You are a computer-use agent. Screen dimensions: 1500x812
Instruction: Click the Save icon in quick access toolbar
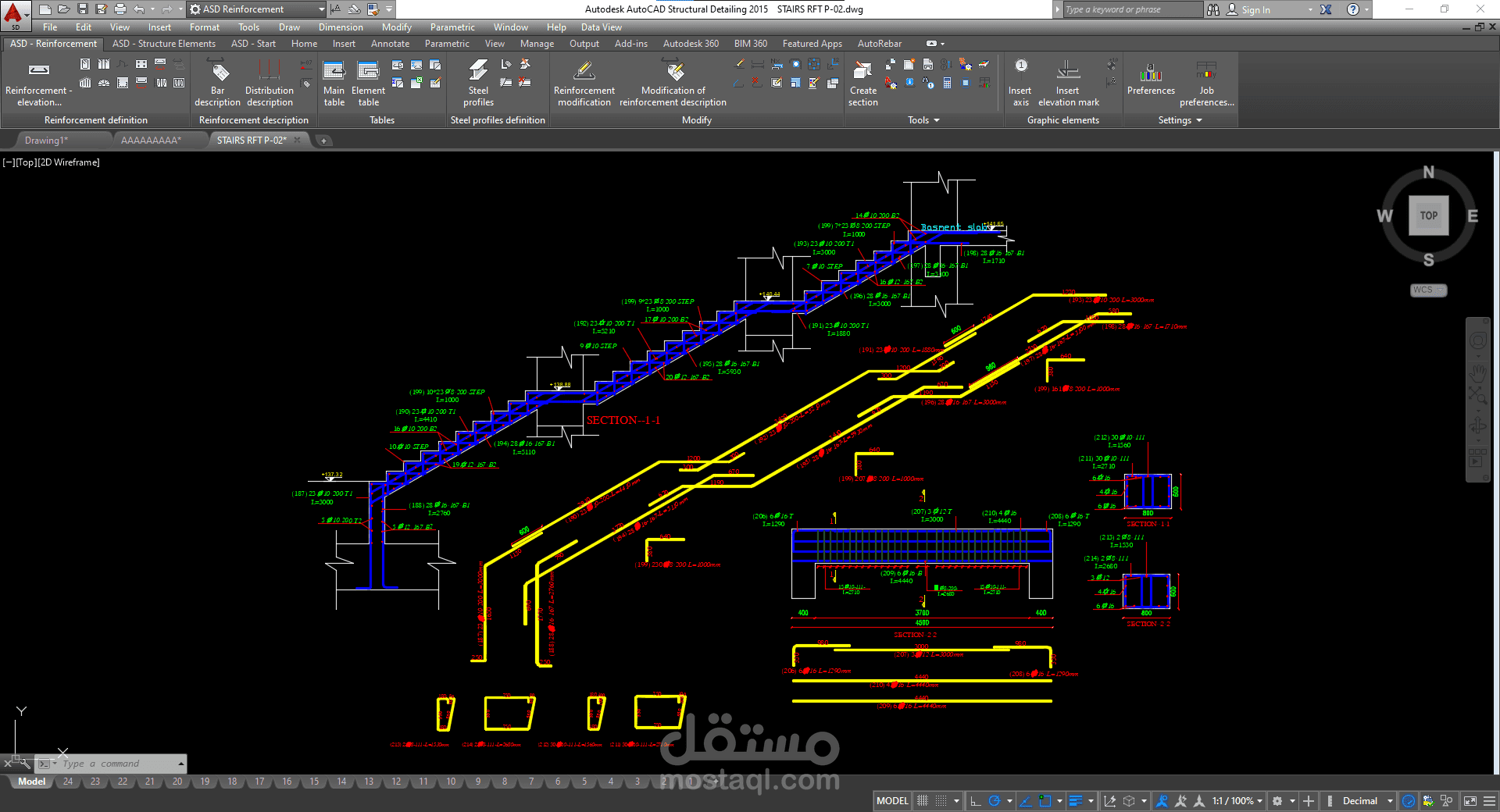[83, 9]
